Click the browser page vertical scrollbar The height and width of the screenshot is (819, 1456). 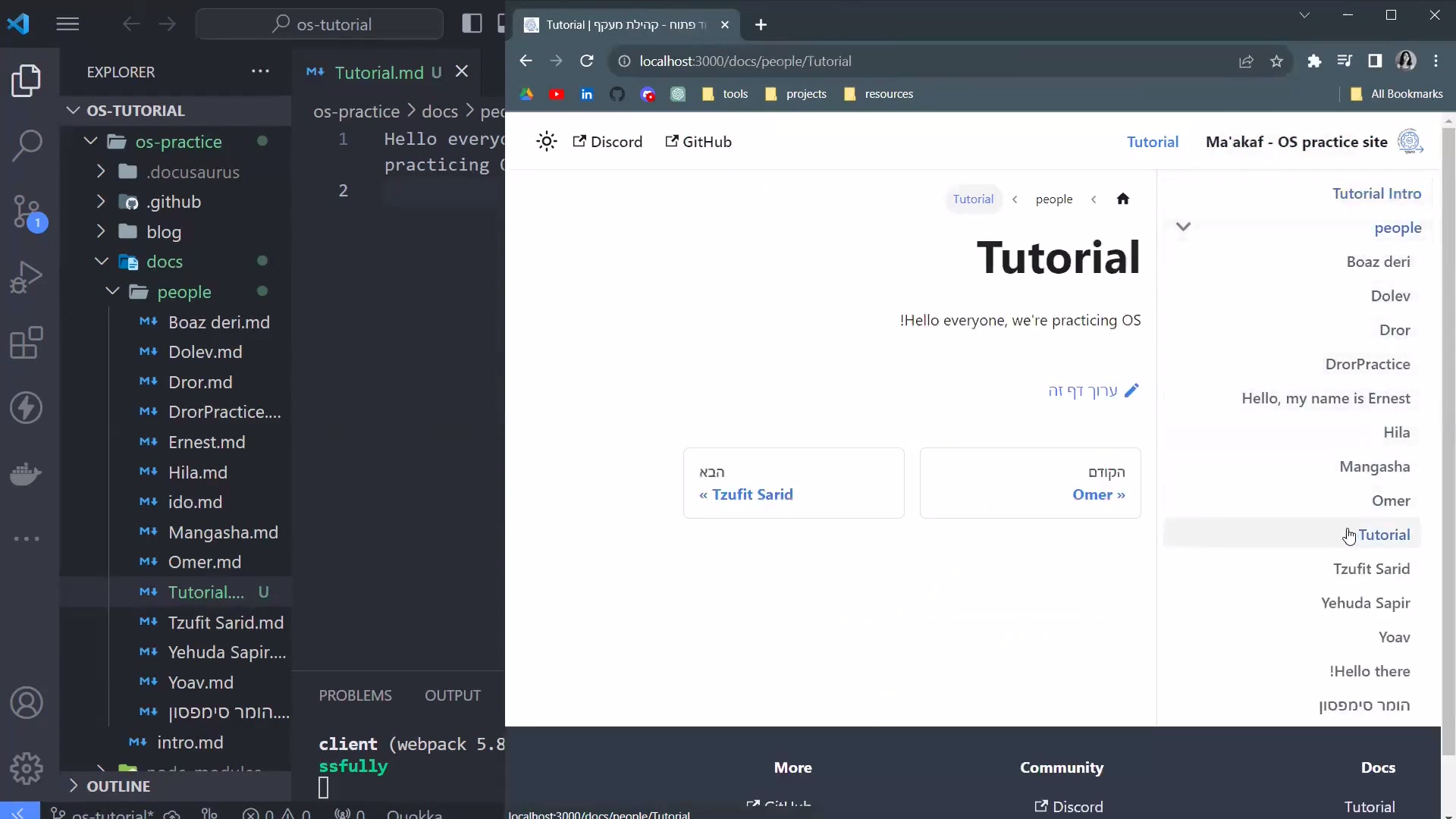1448,440
